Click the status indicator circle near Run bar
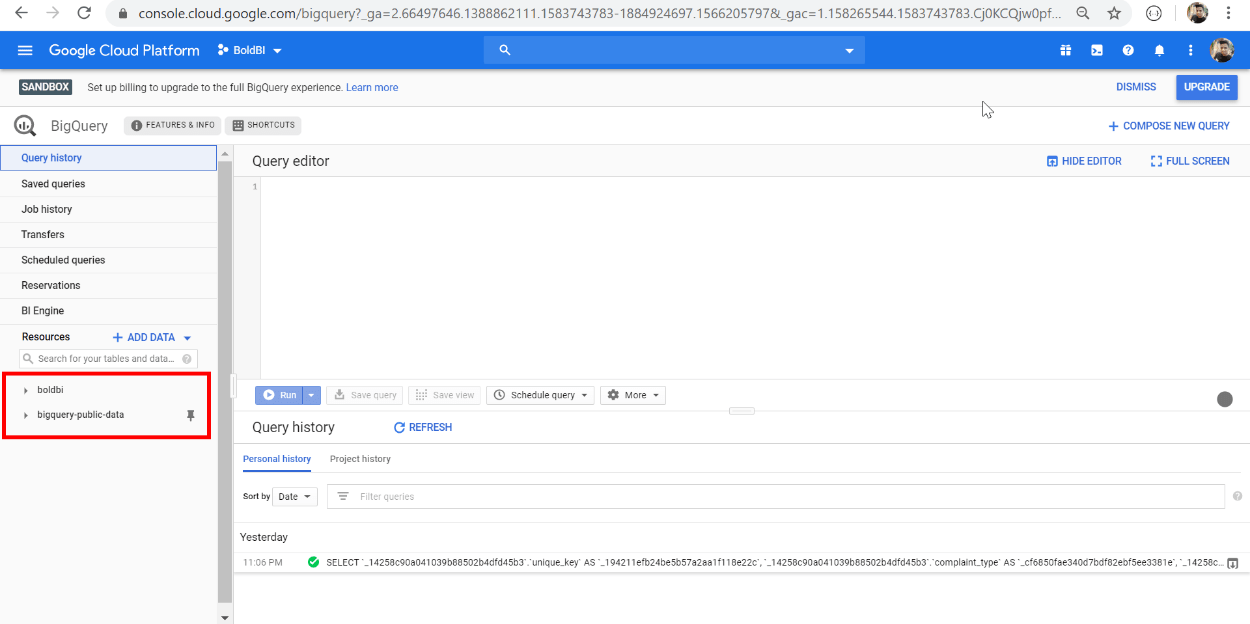This screenshot has height=624, width=1250. [x=1225, y=399]
